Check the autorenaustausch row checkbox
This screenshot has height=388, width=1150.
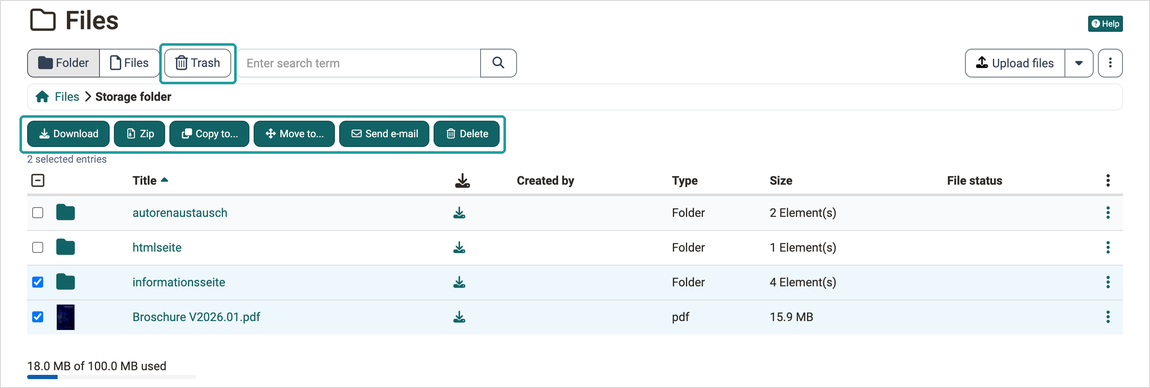[38, 213]
